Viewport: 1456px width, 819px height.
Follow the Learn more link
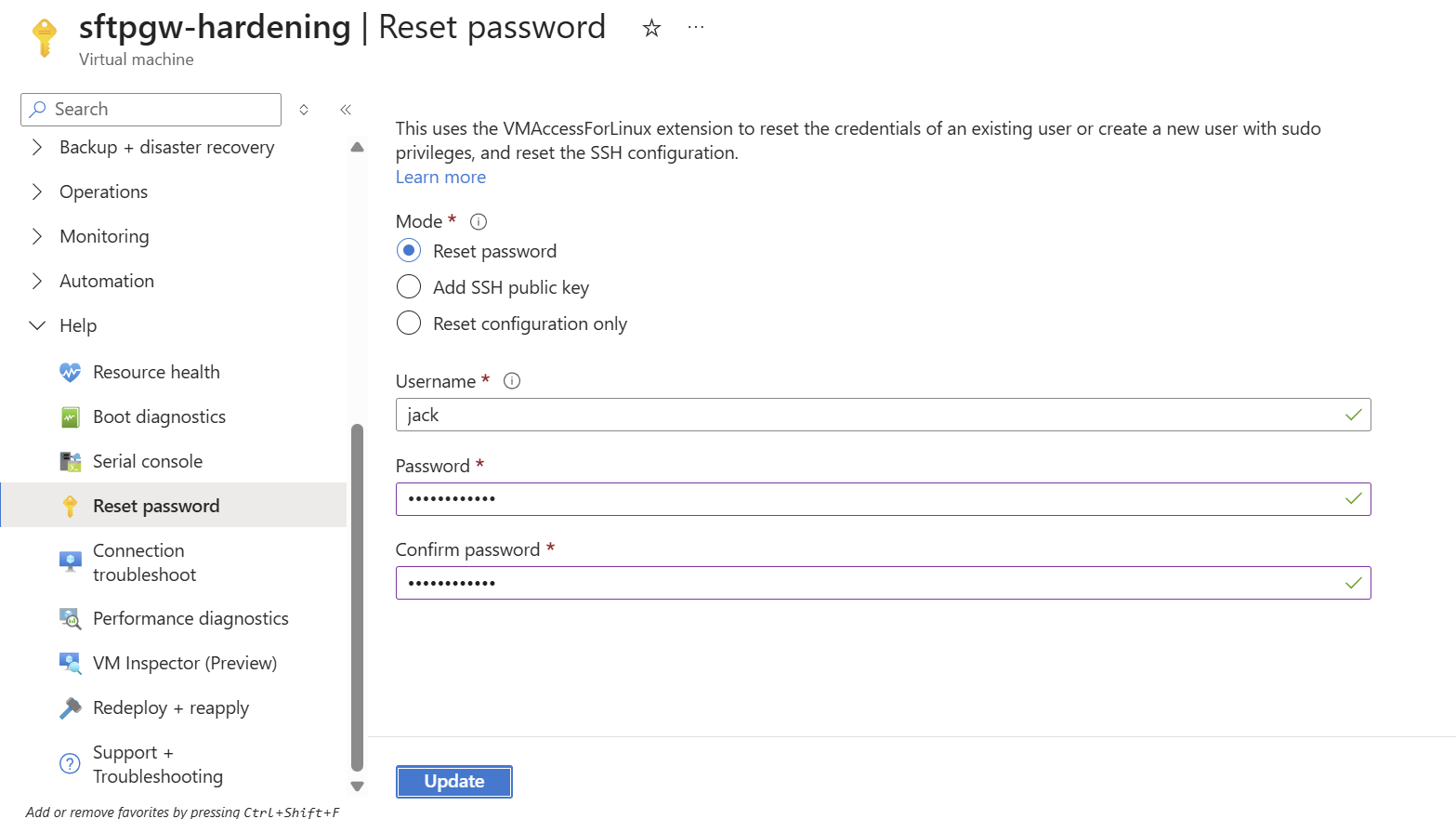pyautogui.click(x=440, y=178)
